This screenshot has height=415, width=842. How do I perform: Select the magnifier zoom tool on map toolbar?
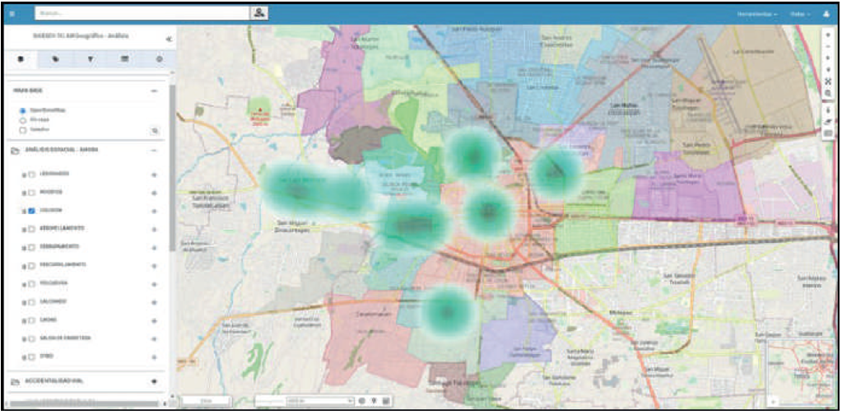[828, 93]
